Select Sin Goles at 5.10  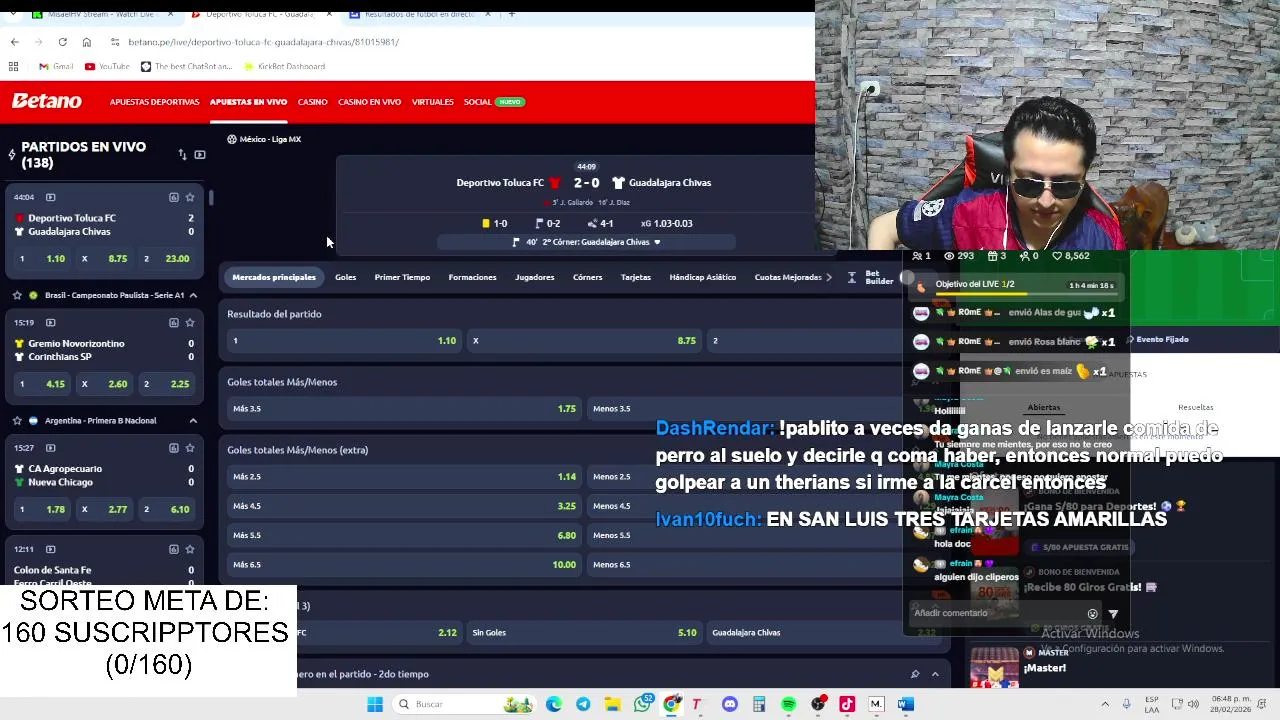pos(583,632)
